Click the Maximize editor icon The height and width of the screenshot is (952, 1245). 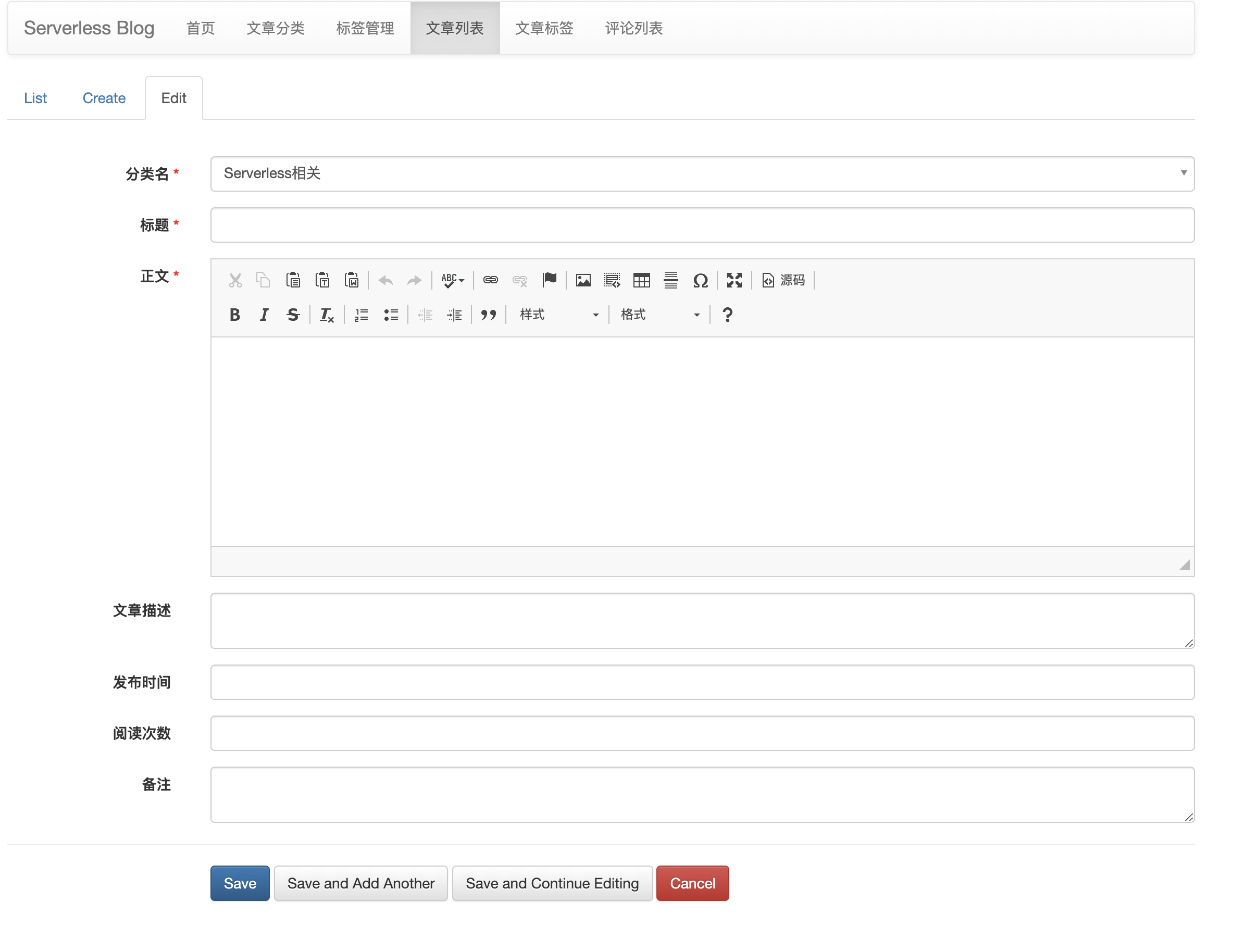[x=734, y=280]
